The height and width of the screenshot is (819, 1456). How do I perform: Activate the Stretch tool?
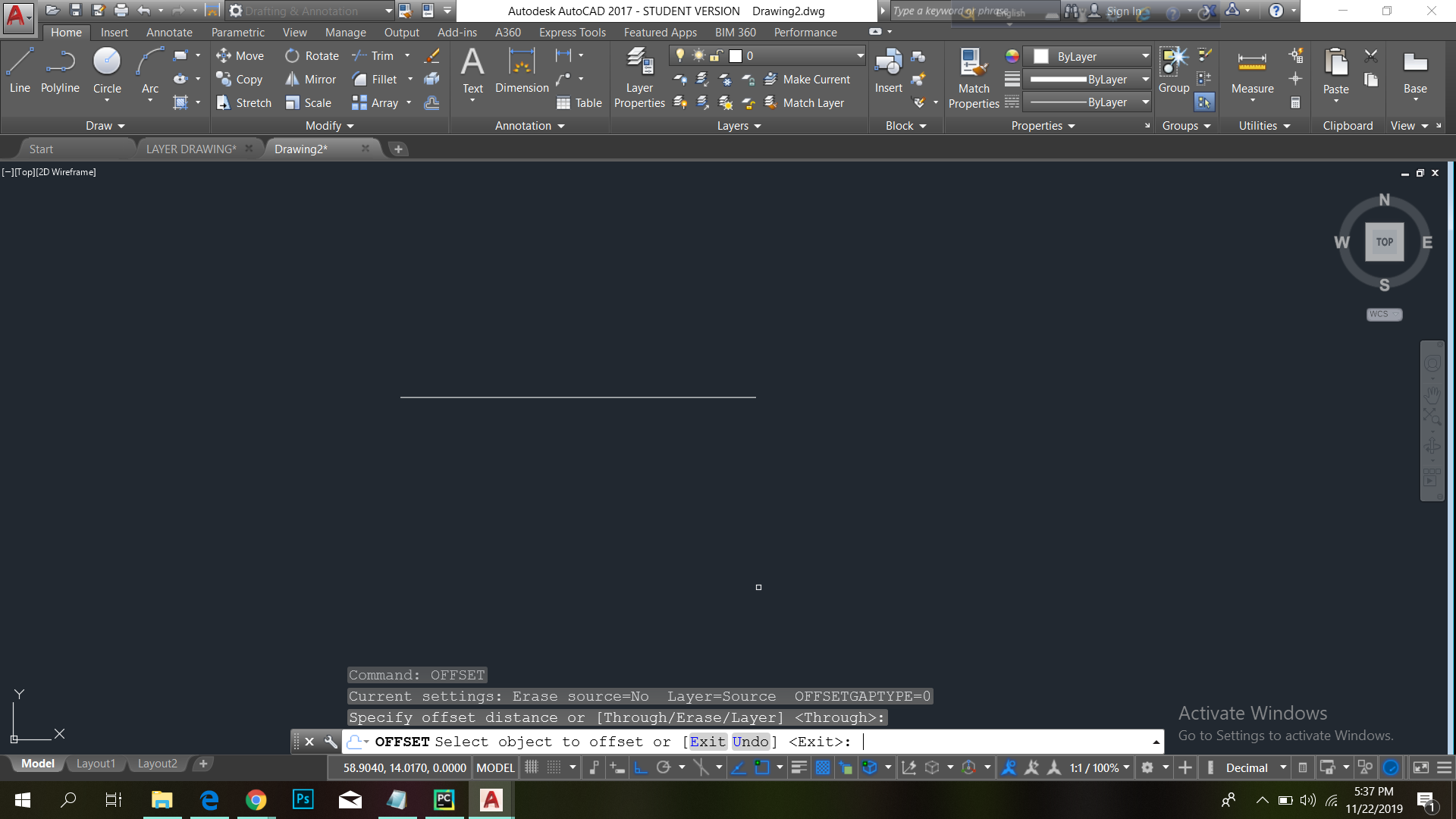point(243,102)
